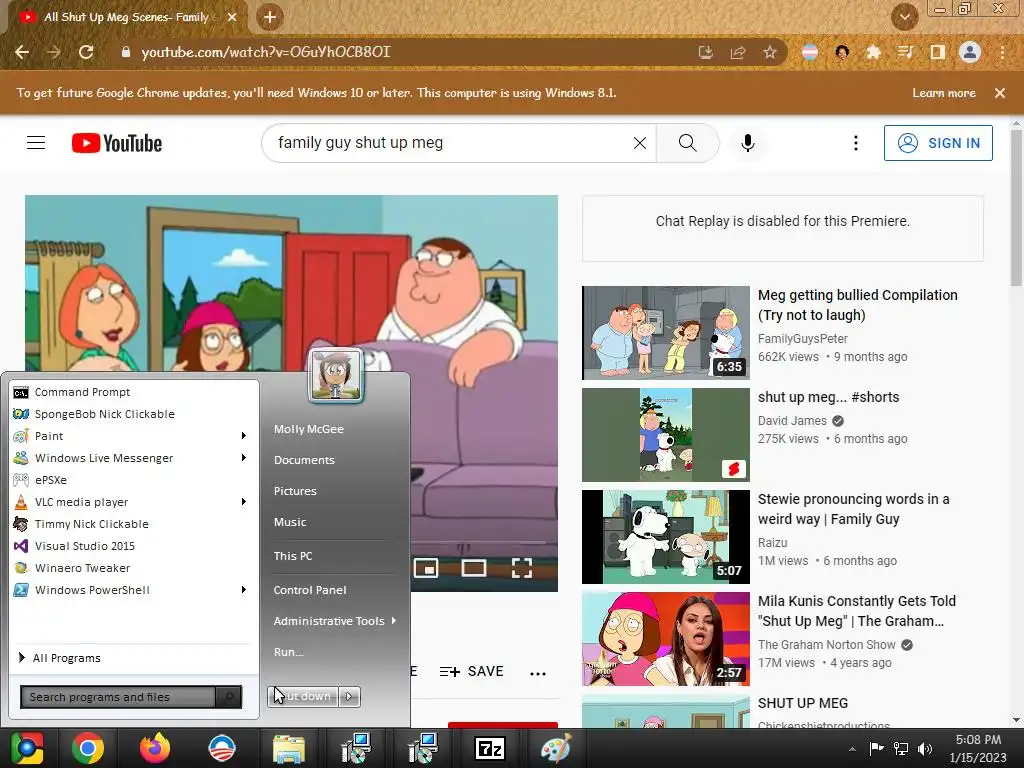Image resolution: width=1024 pixels, height=768 pixels.
Task: Launch SpongeBob Nick Clickable
Action: pyautogui.click(x=134, y=414)
